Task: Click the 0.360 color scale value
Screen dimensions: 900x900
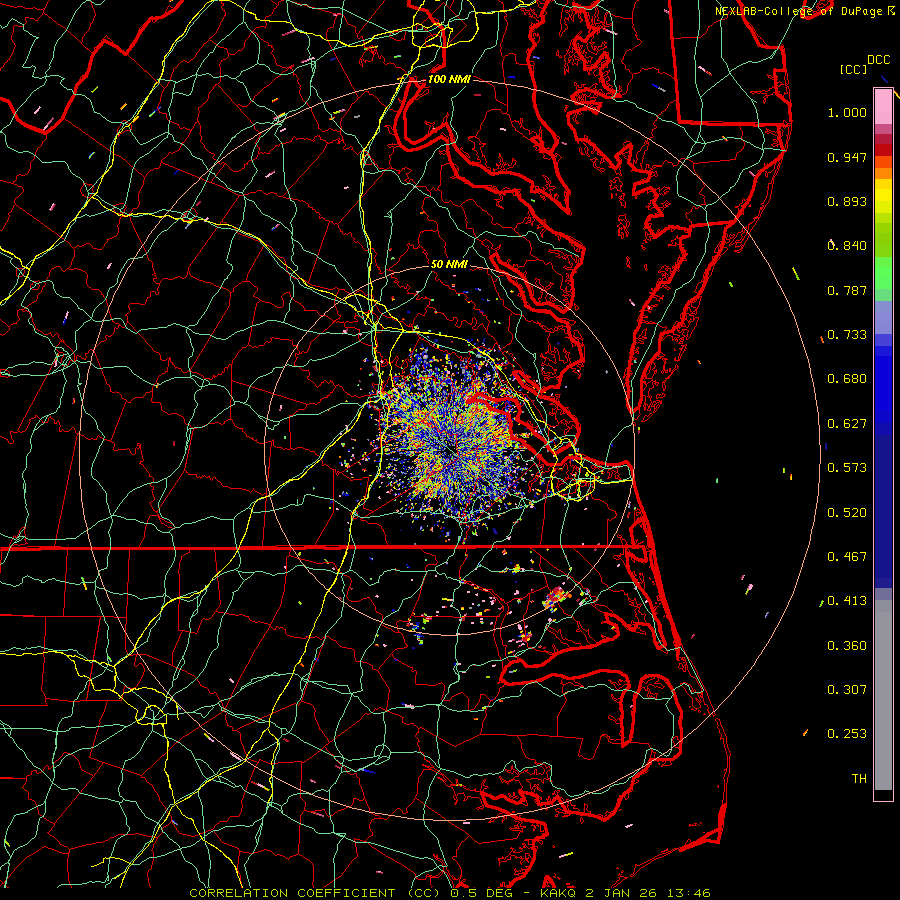Action: point(847,646)
